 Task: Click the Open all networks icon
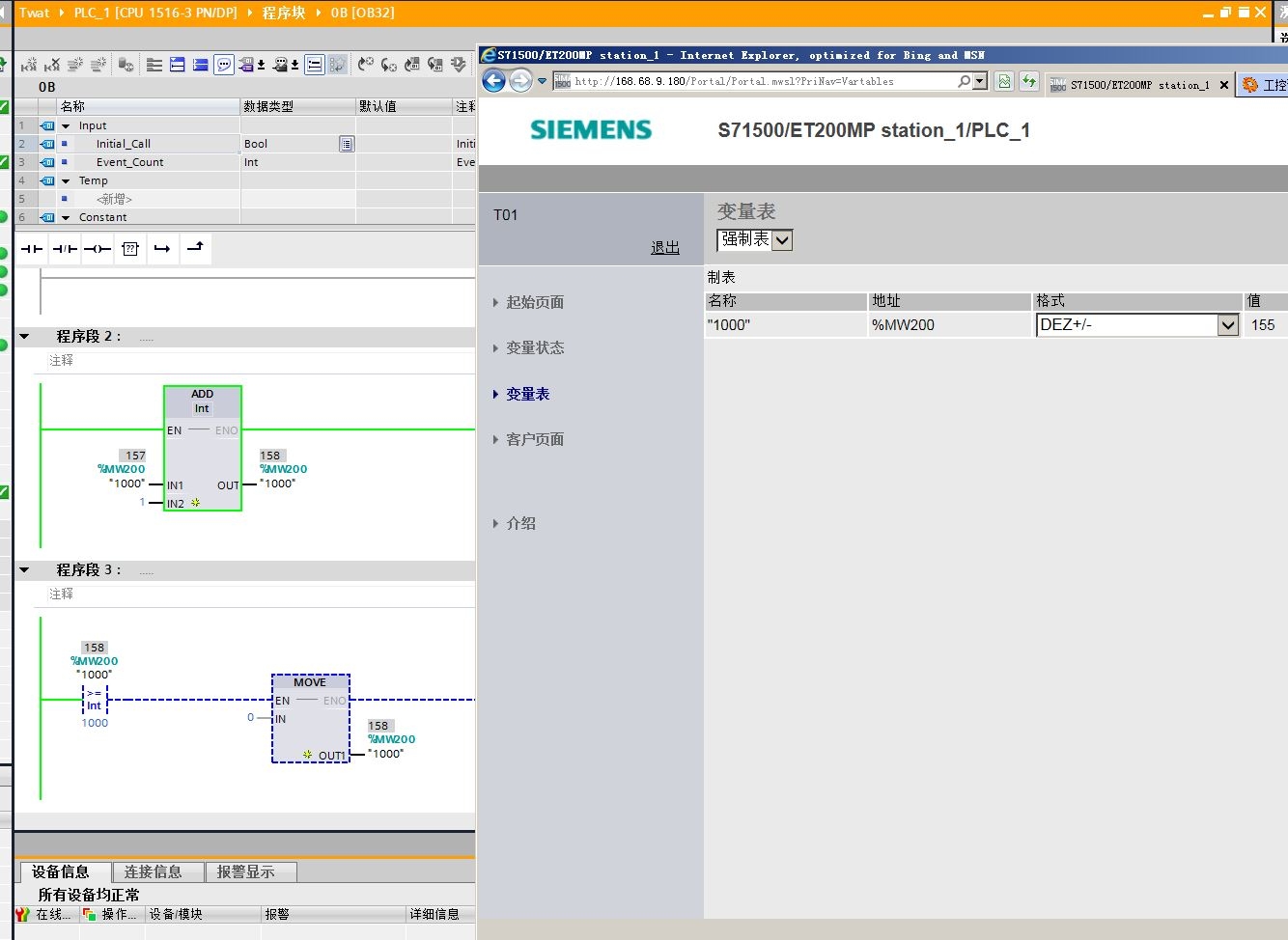178,65
